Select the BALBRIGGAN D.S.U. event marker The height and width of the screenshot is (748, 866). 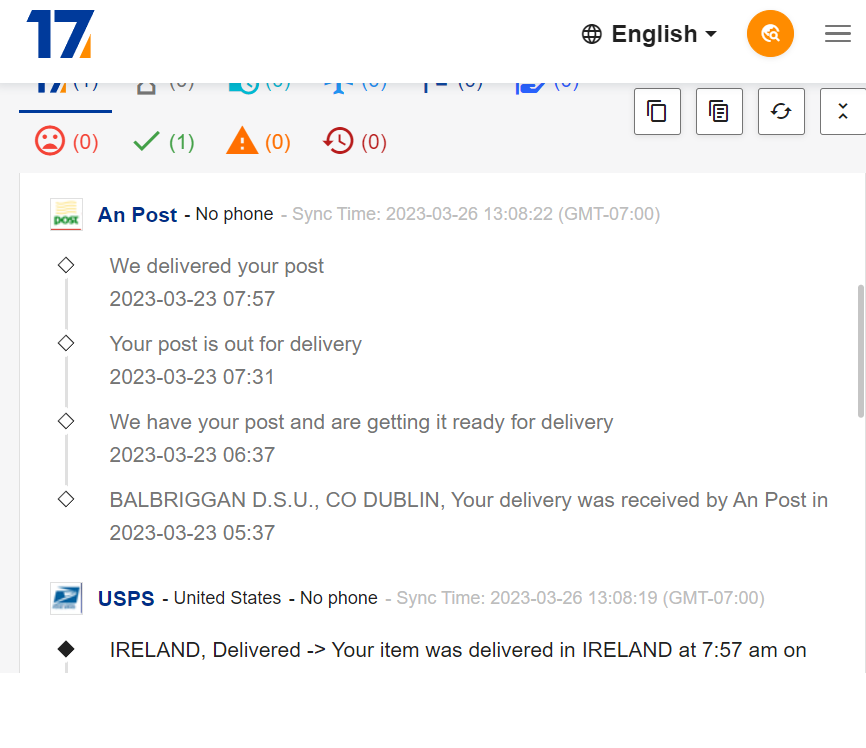pos(66,499)
